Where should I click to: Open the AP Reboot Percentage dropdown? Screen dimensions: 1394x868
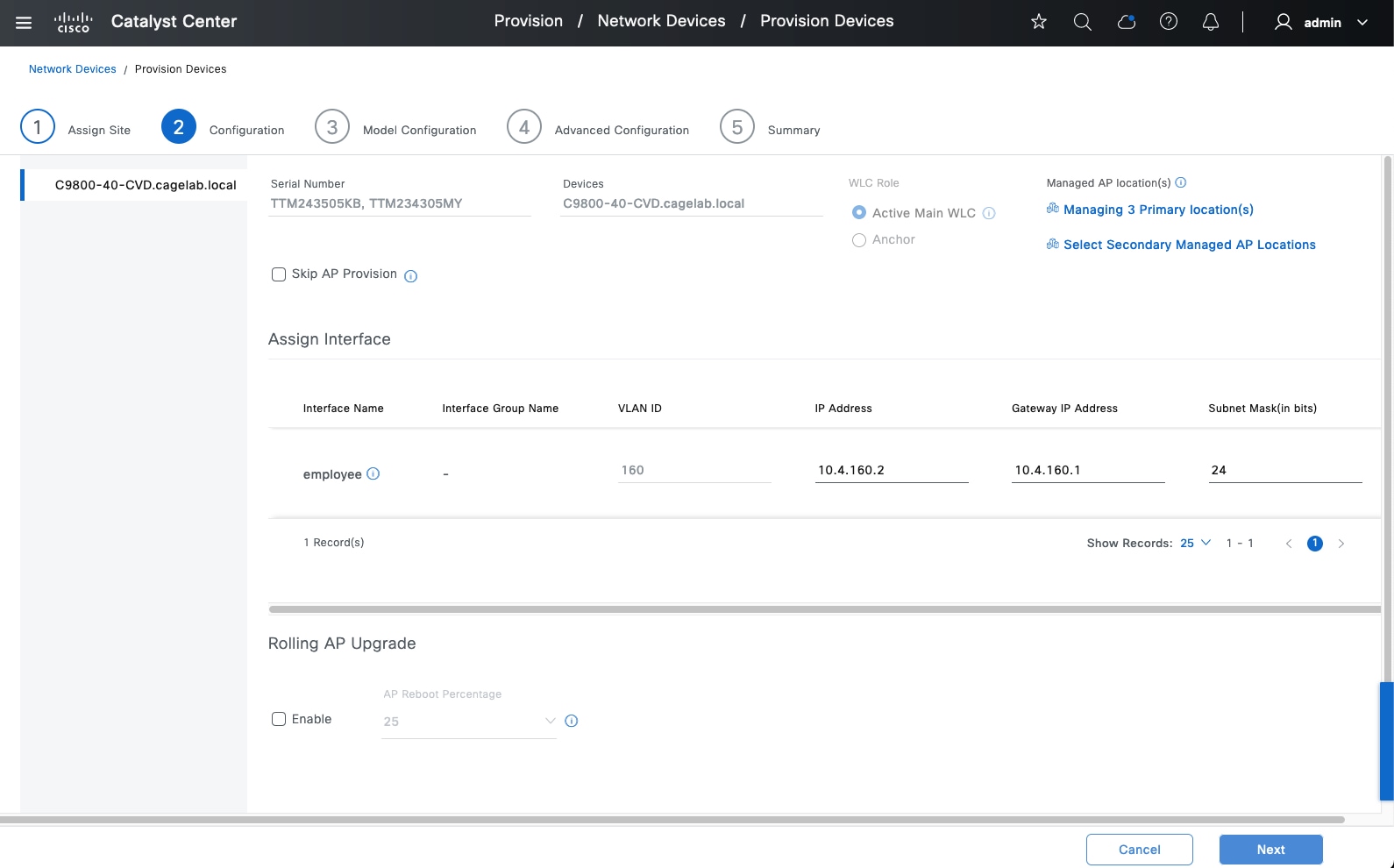point(468,721)
